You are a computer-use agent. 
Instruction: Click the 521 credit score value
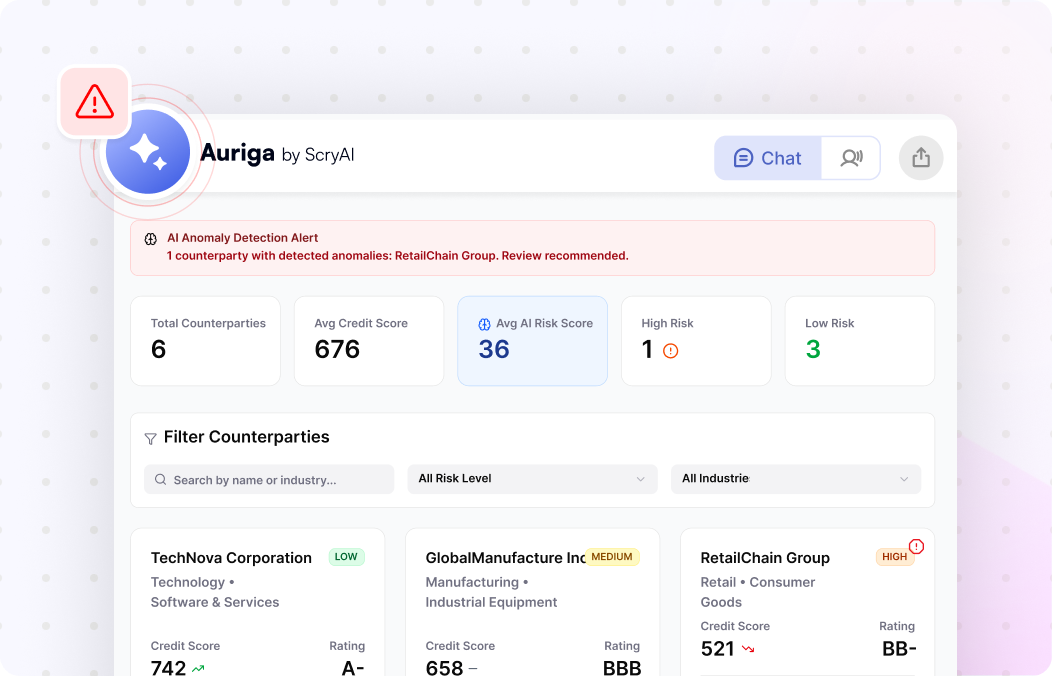point(717,649)
